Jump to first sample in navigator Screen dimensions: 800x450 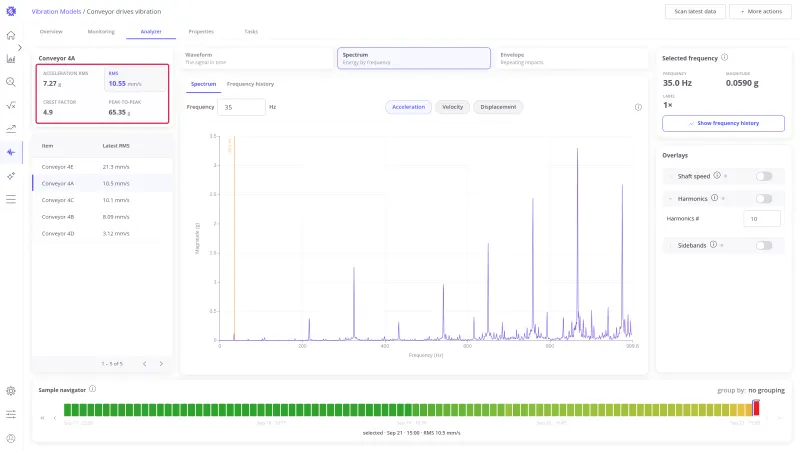[43, 418]
